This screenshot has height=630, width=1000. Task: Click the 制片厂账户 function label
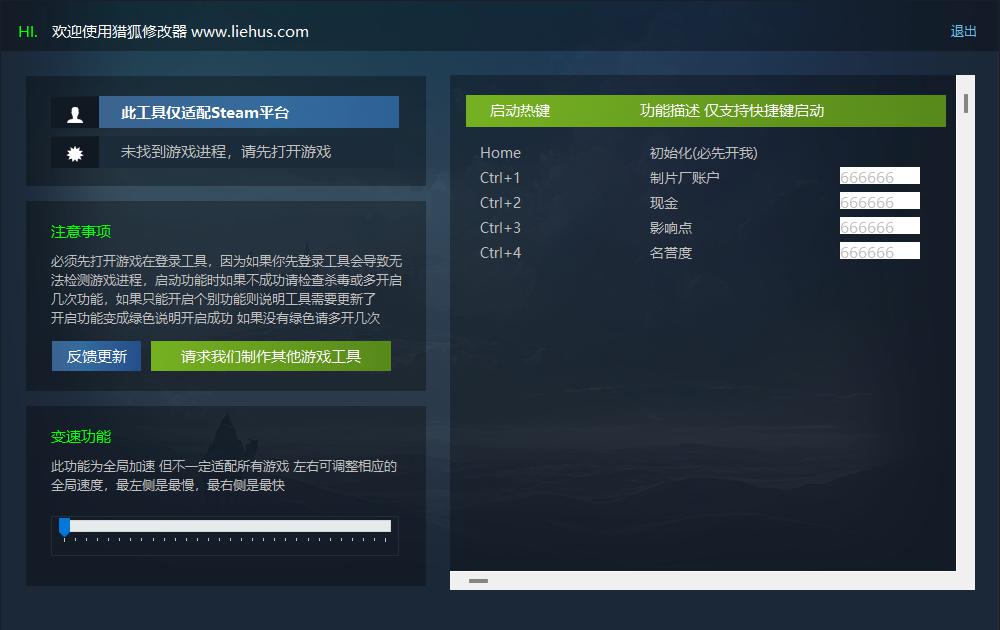pos(684,178)
